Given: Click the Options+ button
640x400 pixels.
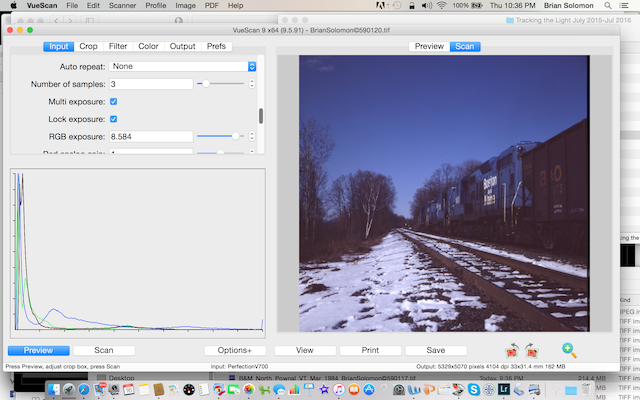Looking at the screenshot, I should (x=235, y=351).
